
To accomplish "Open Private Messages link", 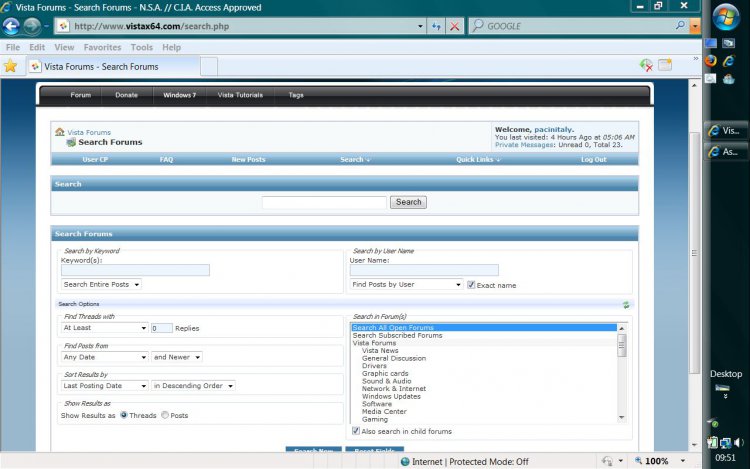I will (524, 145).
